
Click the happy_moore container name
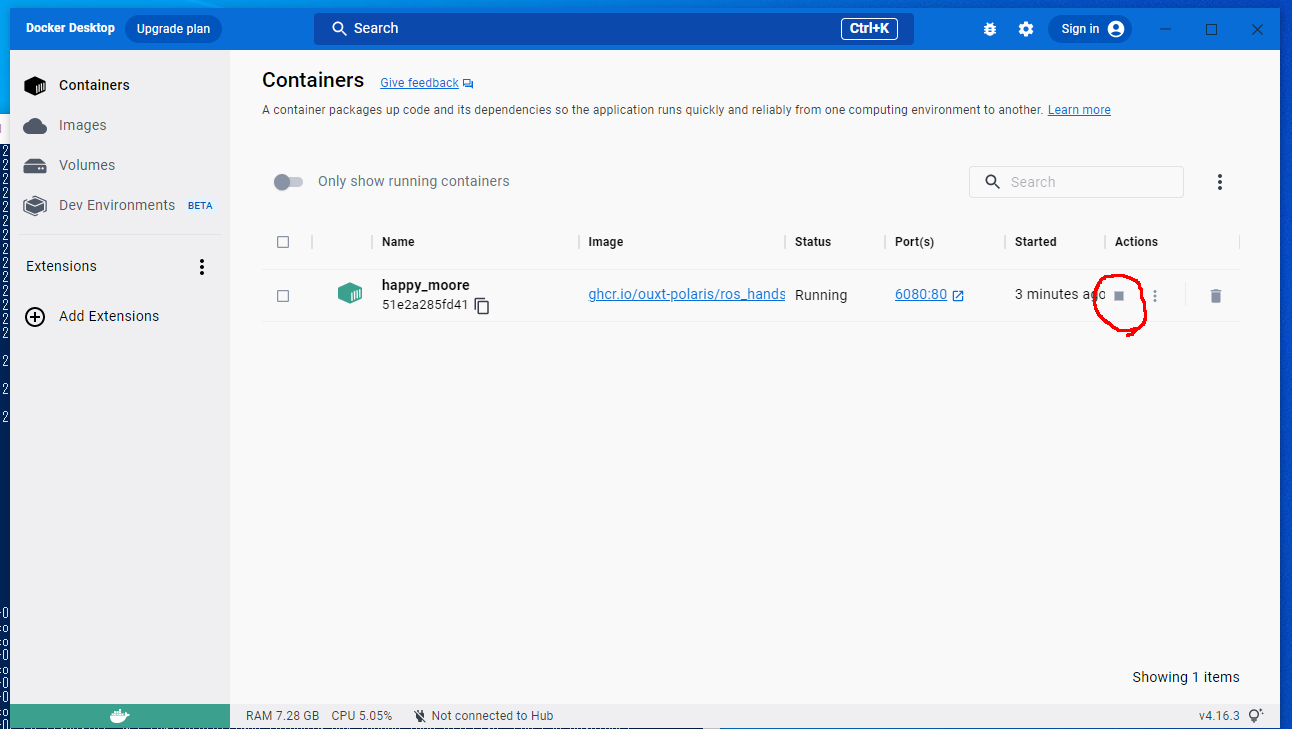click(x=425, y=285)
